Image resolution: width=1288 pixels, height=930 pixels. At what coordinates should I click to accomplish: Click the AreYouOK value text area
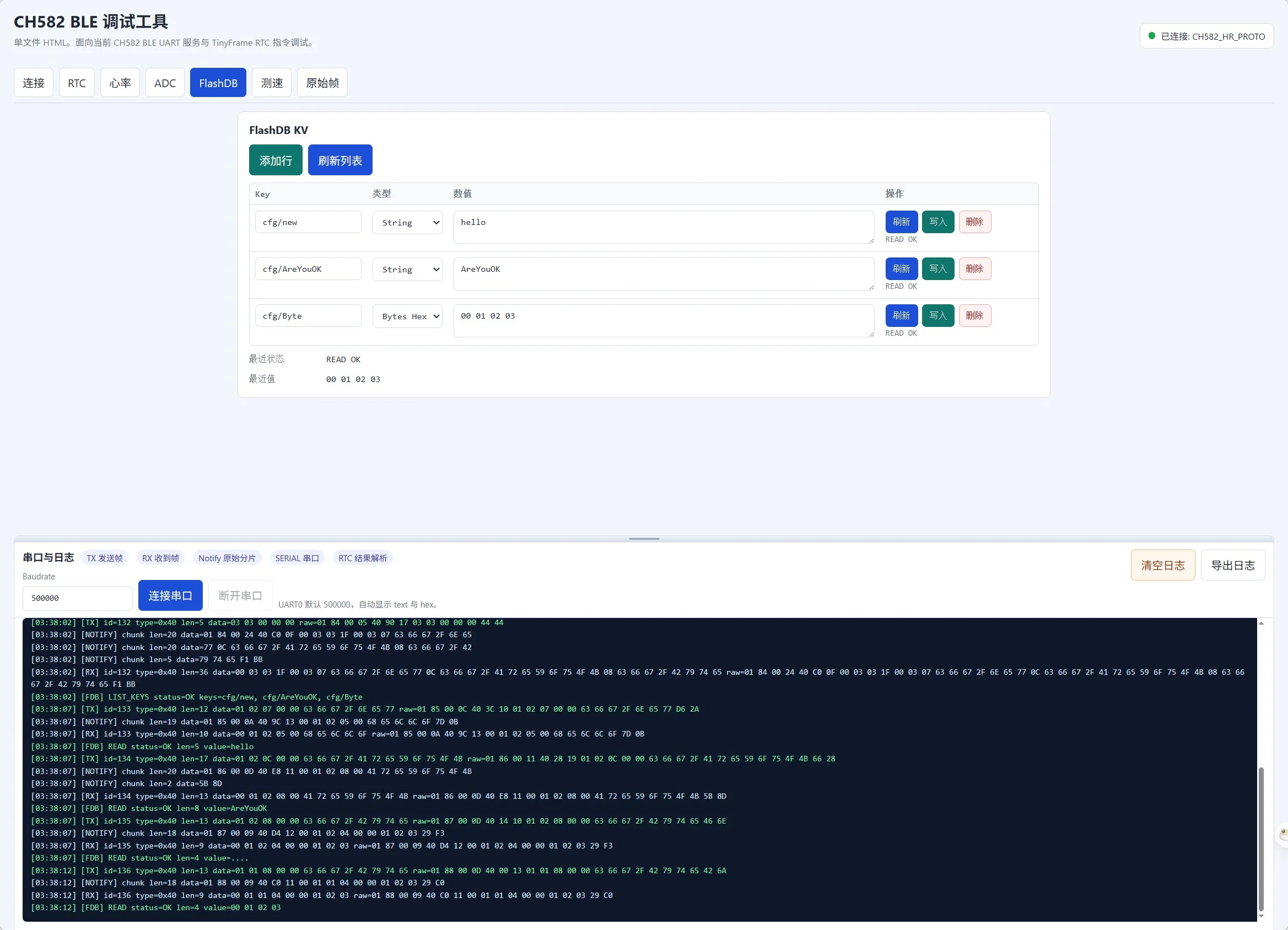(x=664, y=274)
